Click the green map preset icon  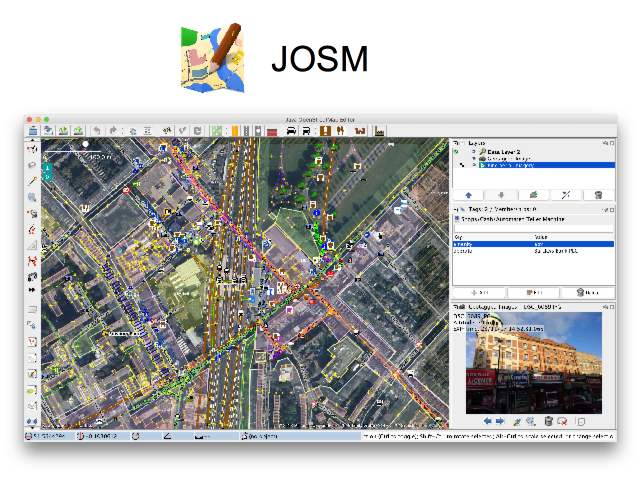coord(216,131)
